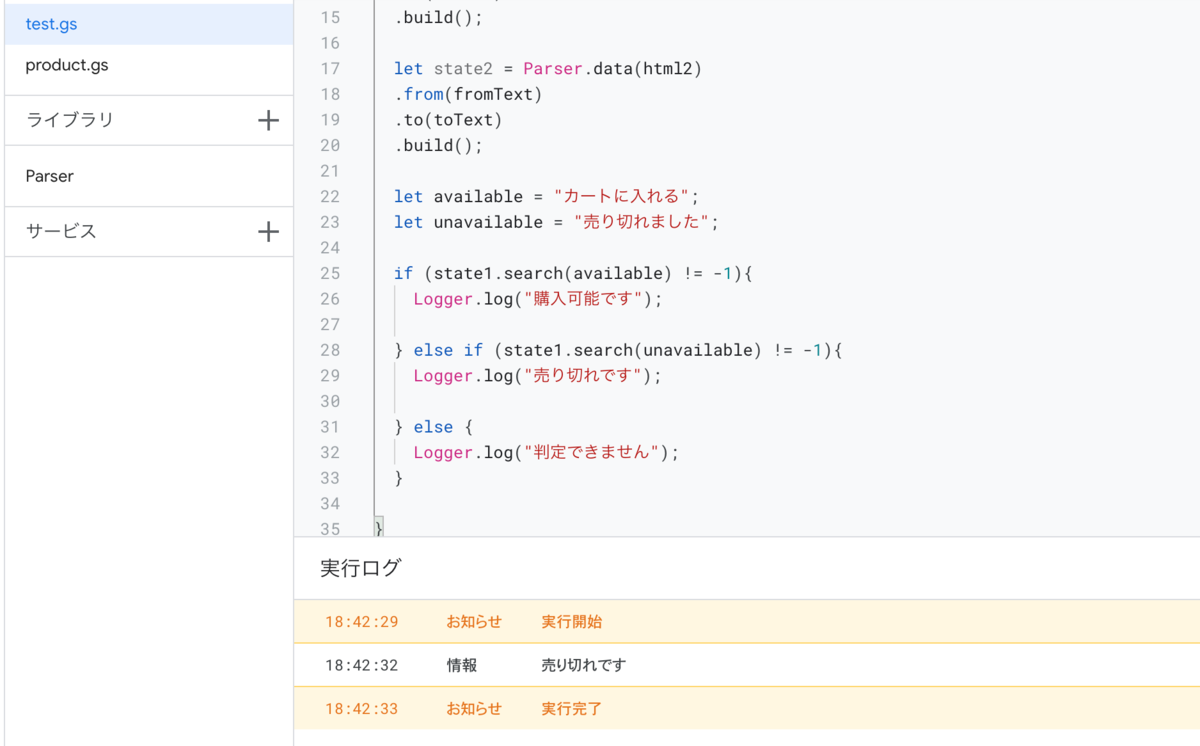Click the ライブラリ section label
This screenshot has height=746, width=1200.
70,121
